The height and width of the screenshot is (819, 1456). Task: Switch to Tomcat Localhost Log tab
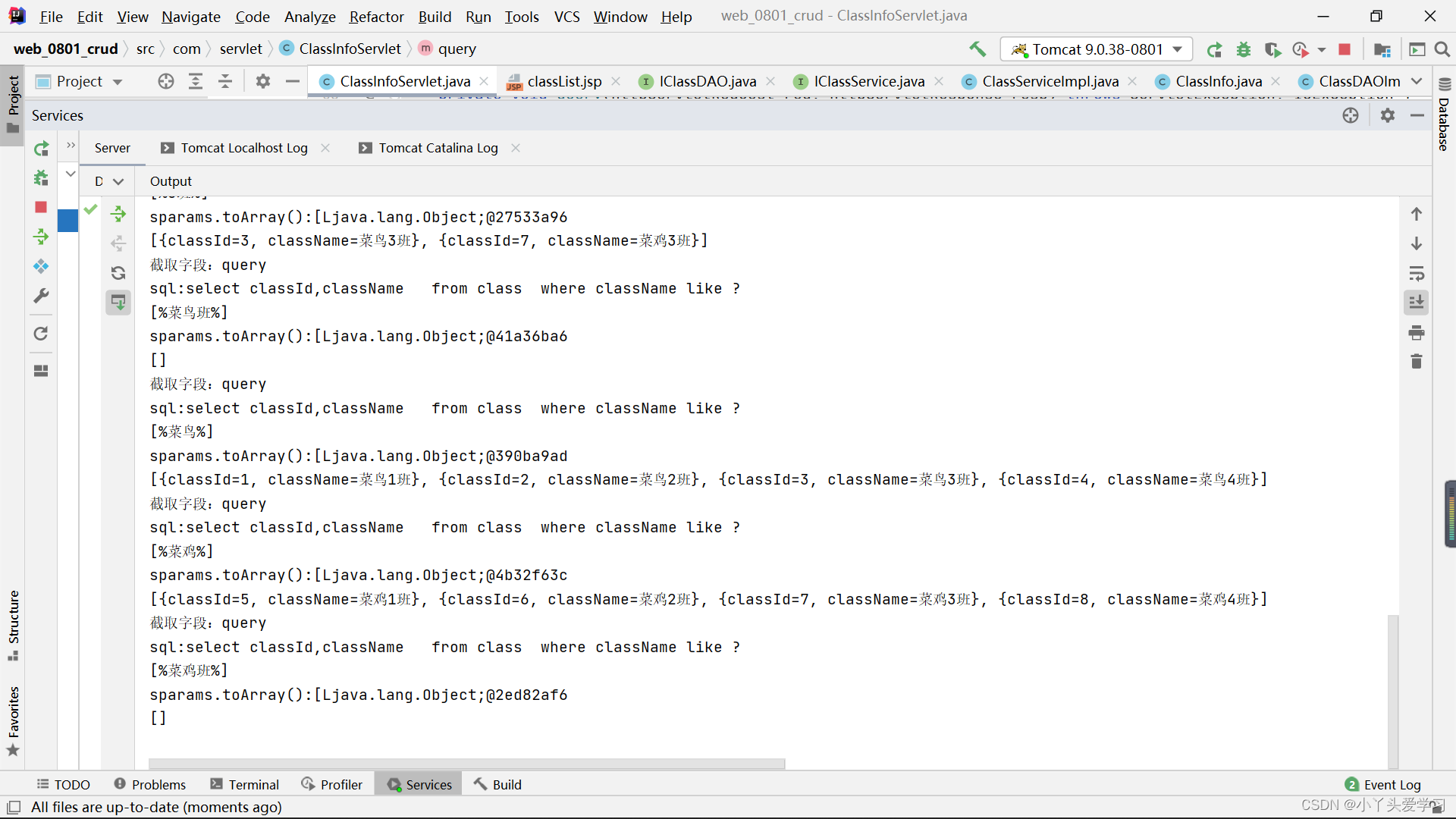pos(244,148)
